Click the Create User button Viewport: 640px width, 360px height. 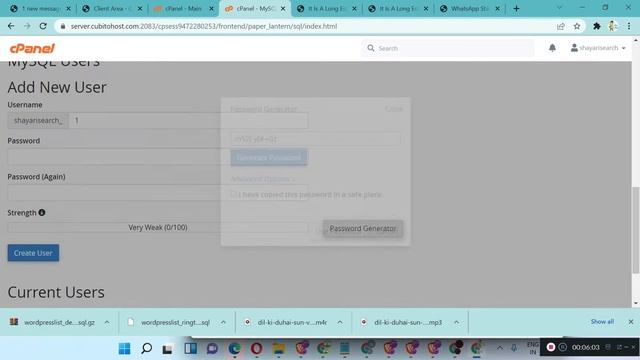pos(33,253)
